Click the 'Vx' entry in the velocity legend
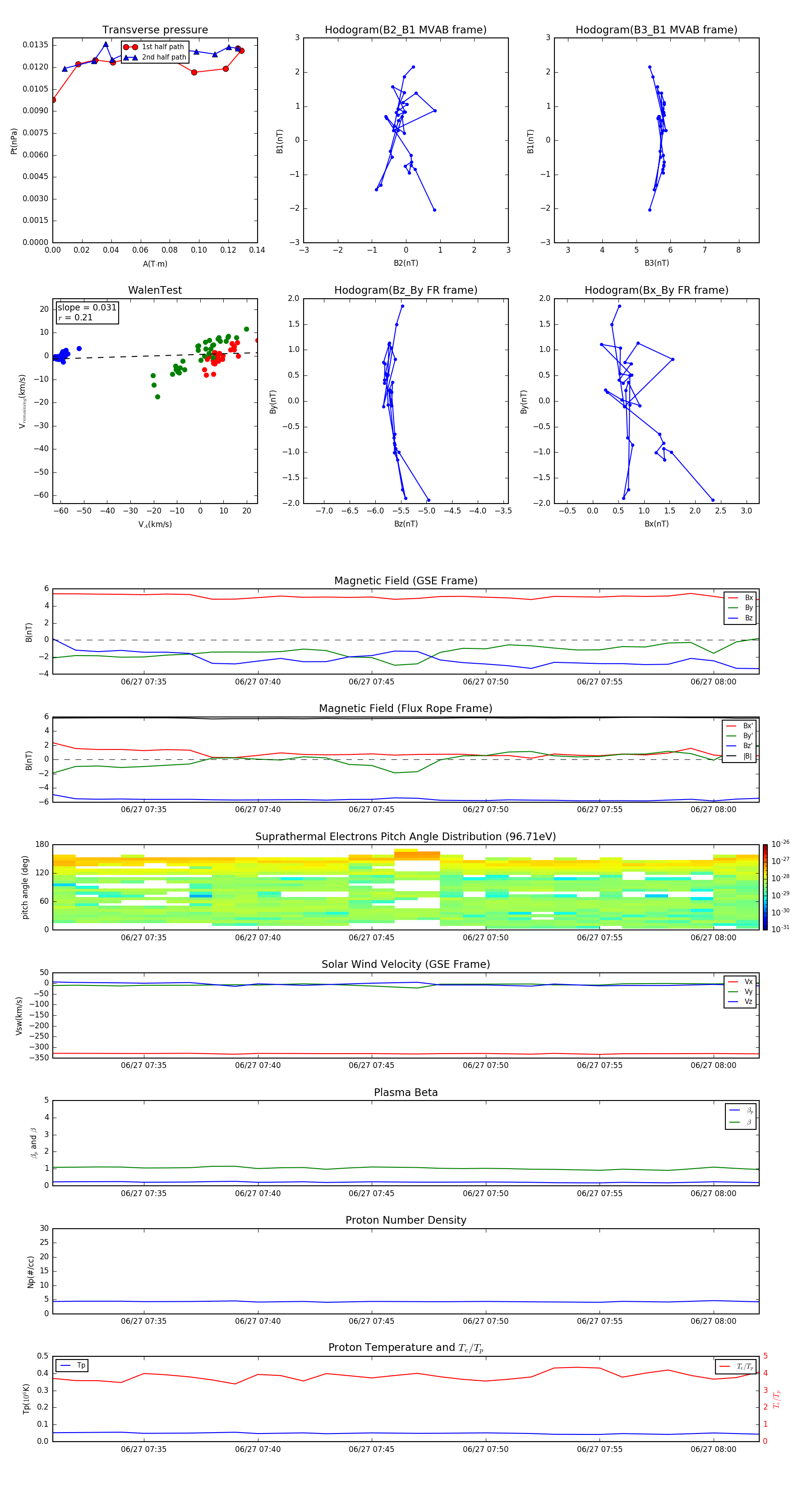Viewport: 812px width, 1489px height. tap(740, 982)
